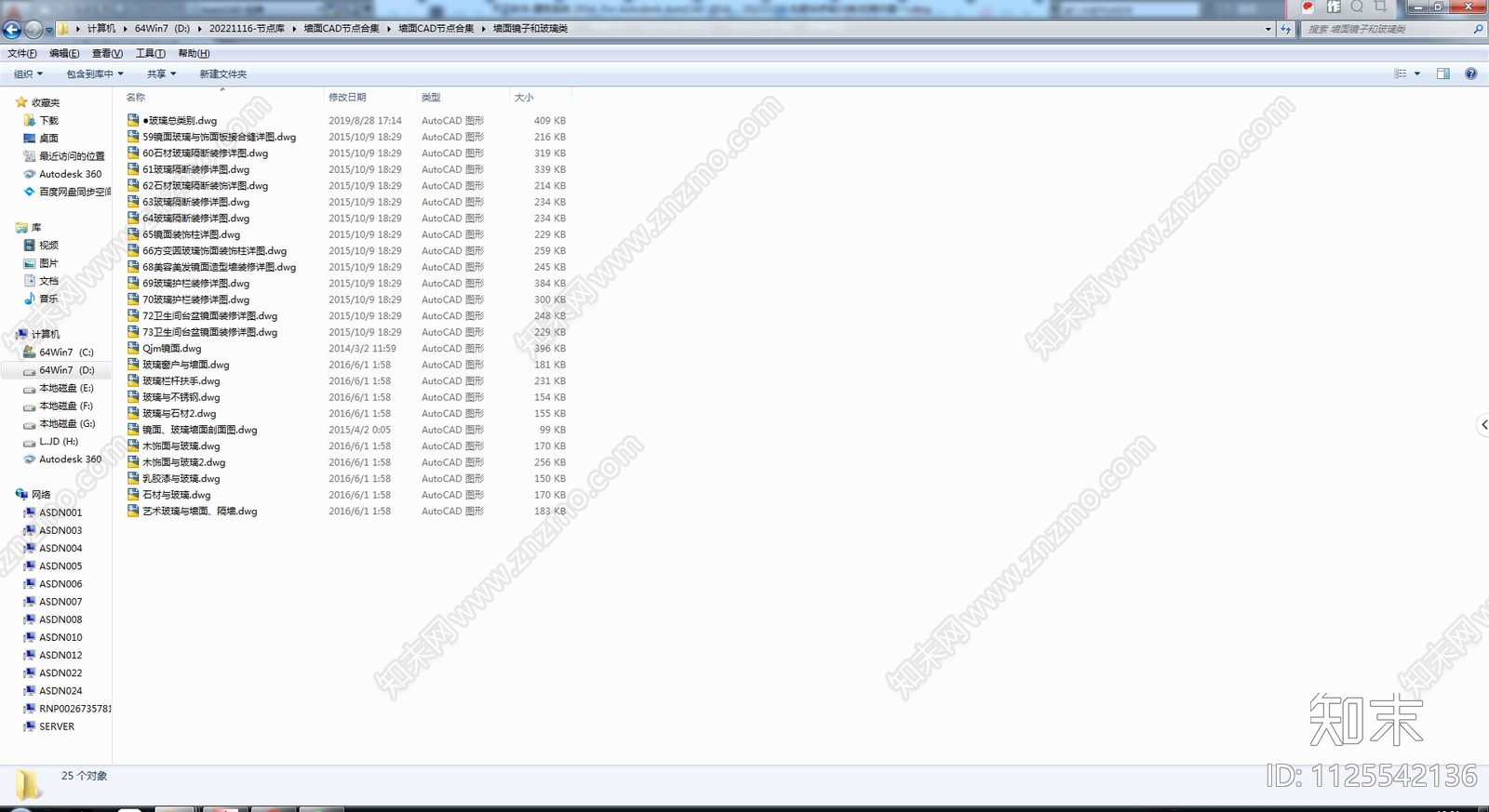Click the icon beside 石材与玻璃.dwg
This screenshot has height=812, width=1489.
[x=133, y=495]
